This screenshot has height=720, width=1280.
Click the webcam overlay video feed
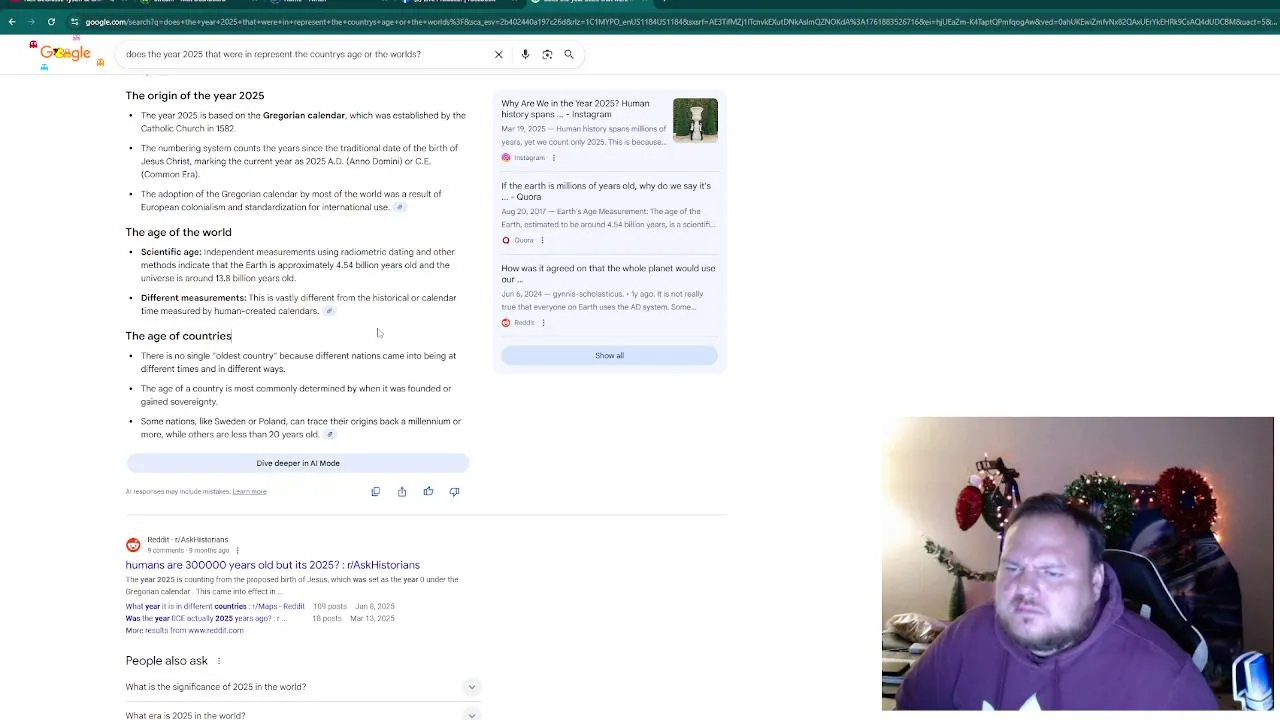(1078, 564)
